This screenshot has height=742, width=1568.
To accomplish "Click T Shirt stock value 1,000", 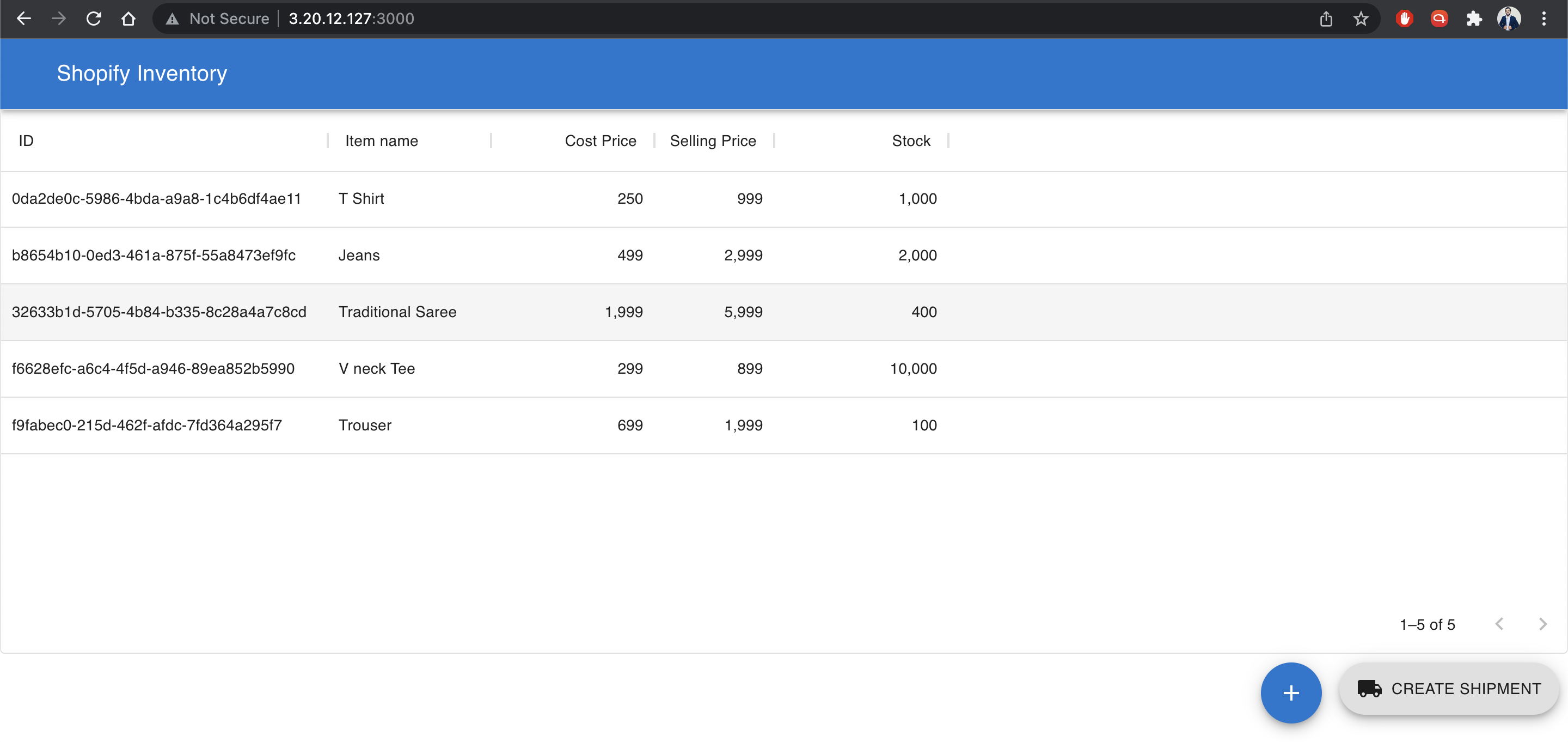I will [x=917, y=199].
